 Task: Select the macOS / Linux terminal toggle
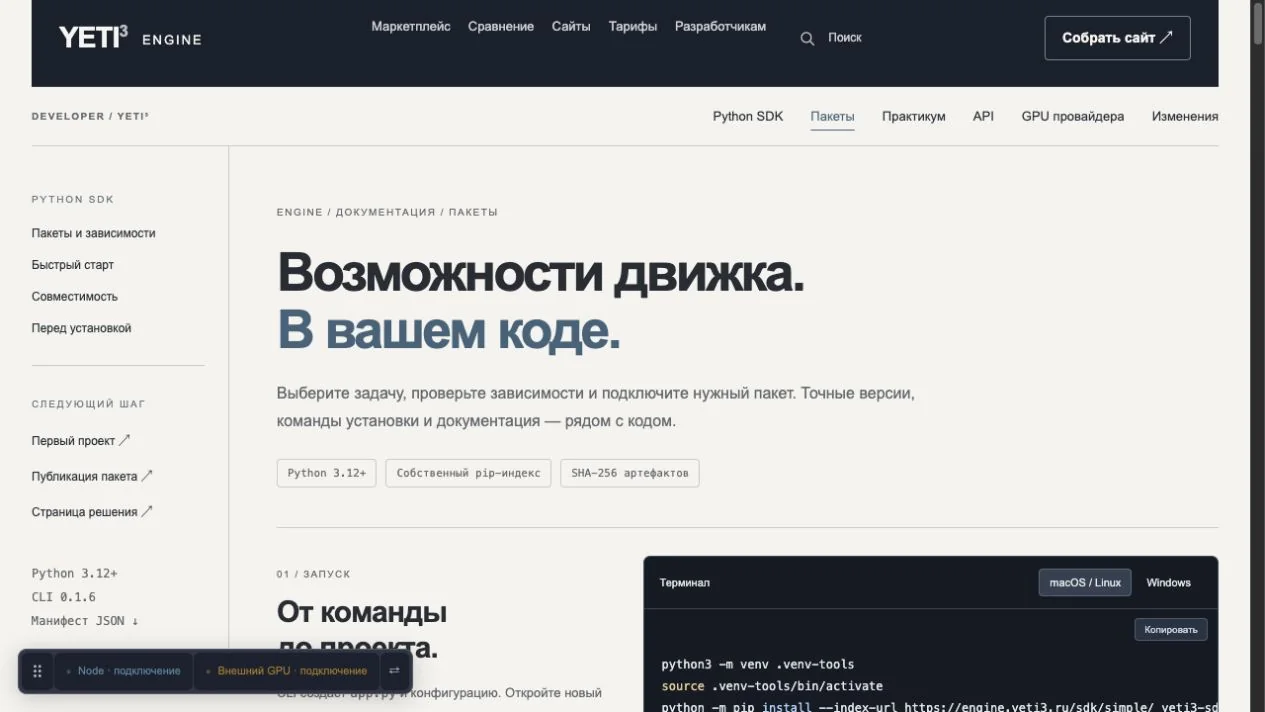coord(1085,583)
